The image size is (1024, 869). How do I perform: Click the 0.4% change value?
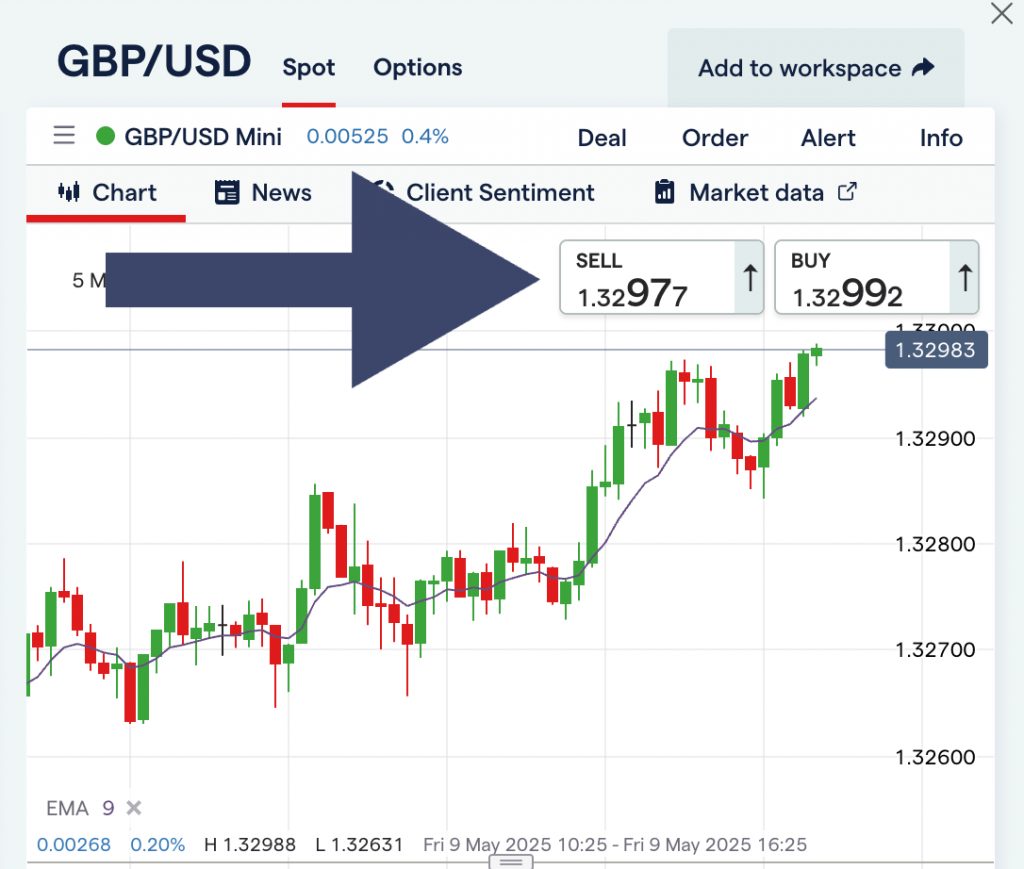(424, 136)
